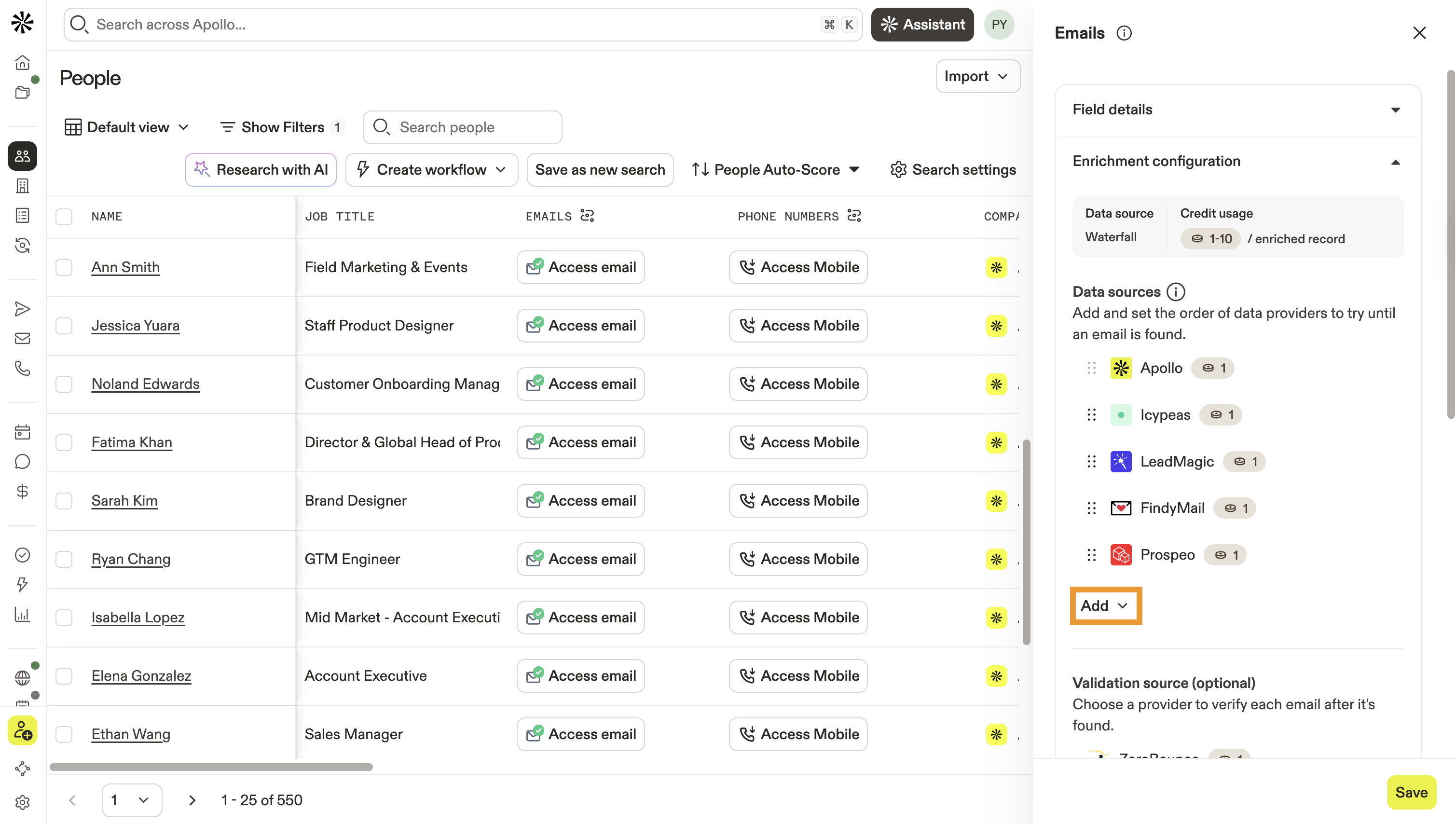Open Ryan Chang's profile link
Viewport: 1456px width, 824px height.
(131, 559)
